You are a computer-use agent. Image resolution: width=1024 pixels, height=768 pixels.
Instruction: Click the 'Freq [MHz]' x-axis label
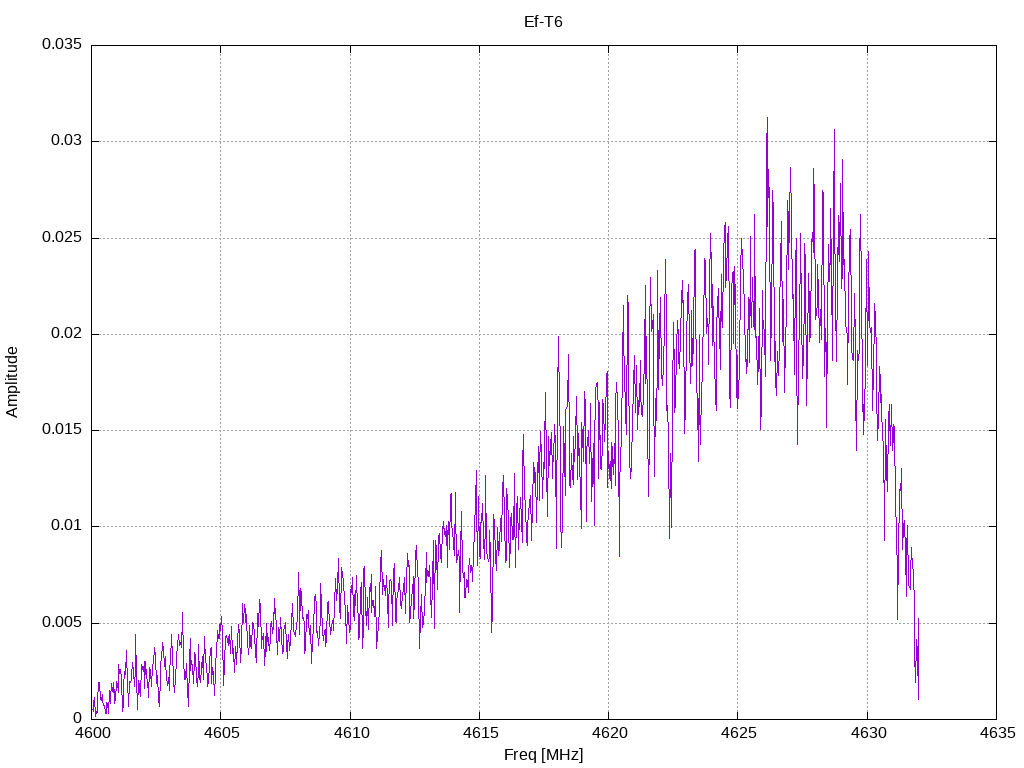point(543,755)
